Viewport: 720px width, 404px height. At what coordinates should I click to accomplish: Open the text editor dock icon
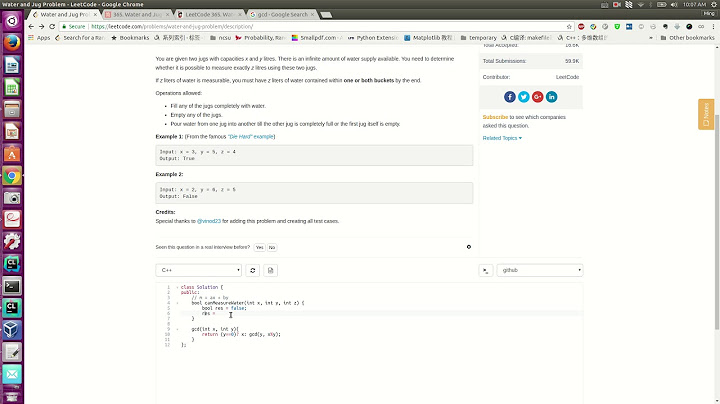point(12,352)
